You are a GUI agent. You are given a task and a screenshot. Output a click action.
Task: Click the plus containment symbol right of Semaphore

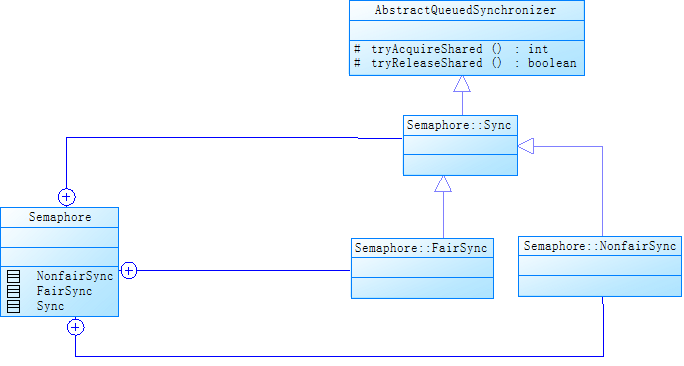click(x=129, y=271)
